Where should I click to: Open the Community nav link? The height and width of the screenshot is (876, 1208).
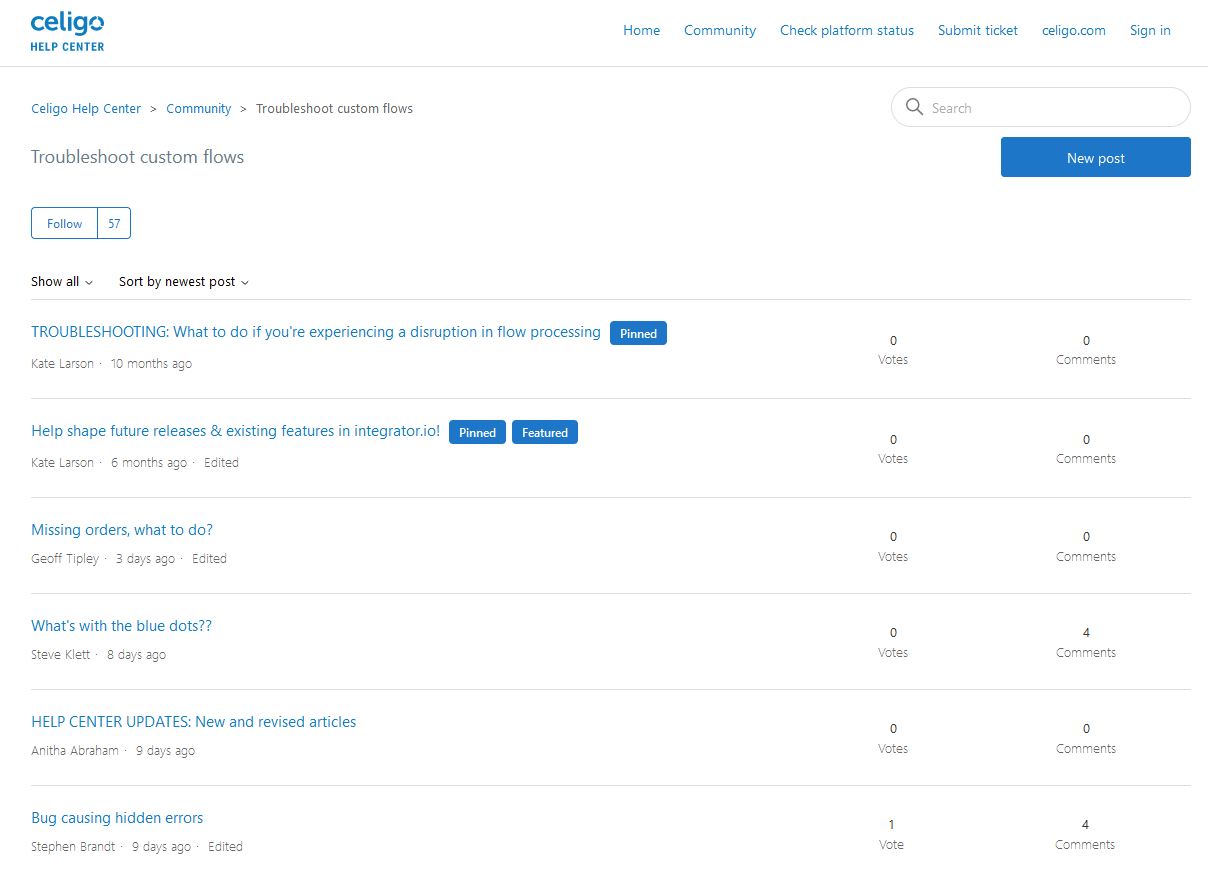[719, 31]
